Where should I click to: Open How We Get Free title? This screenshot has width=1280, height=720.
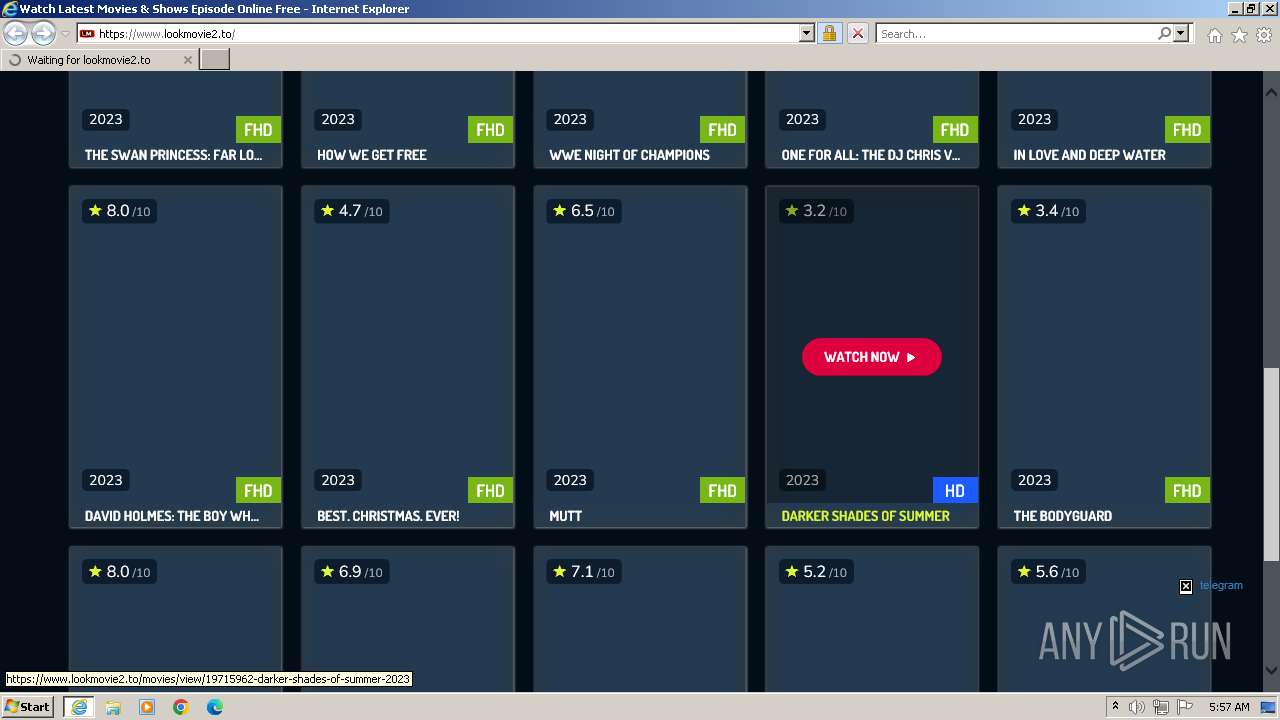coord(371,155)
